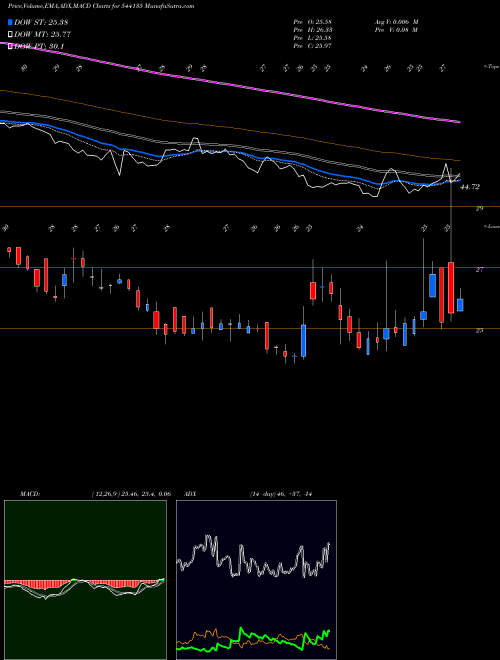Select the 'DOW ST: 25.38' legend text
Viewport: 500px width, 660px height.
tap(41, 22)
